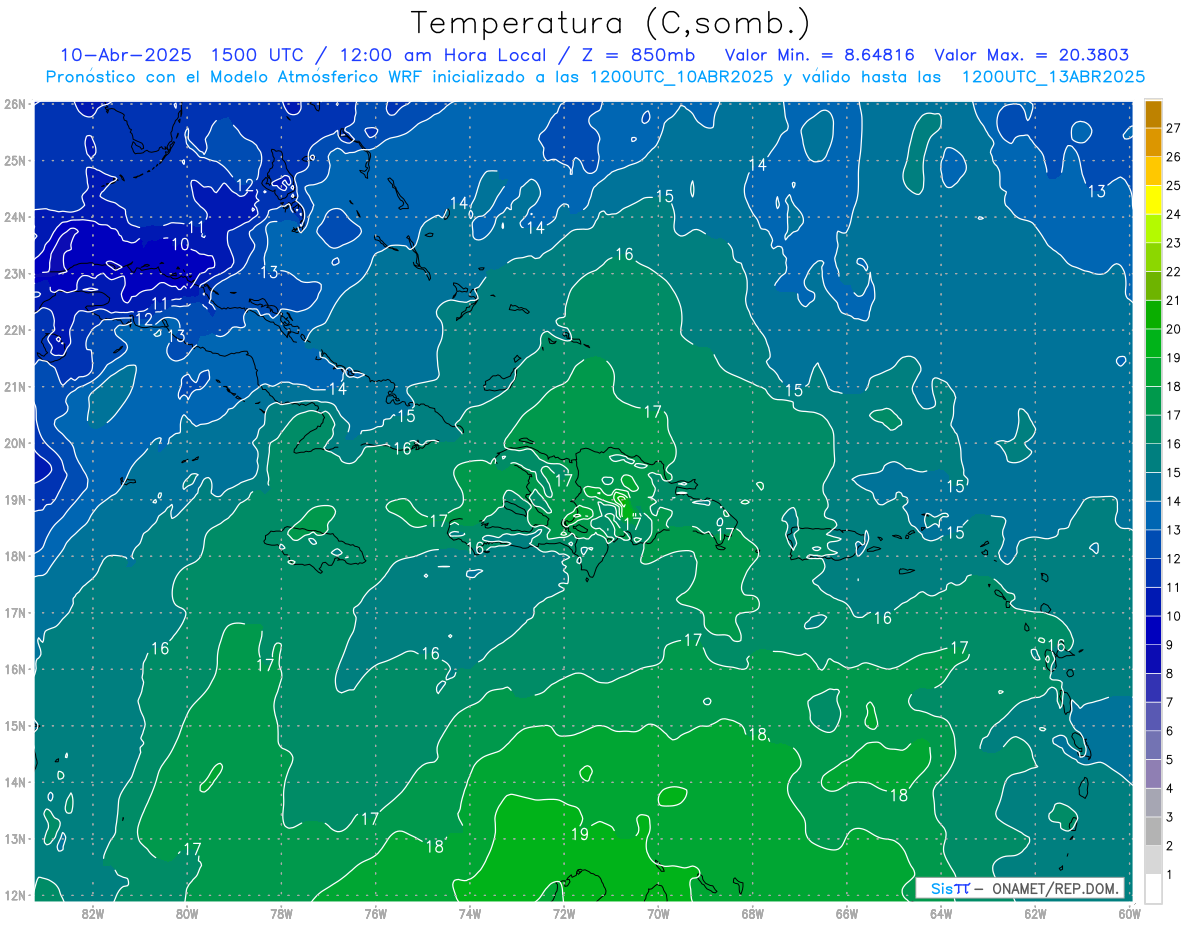Click 'Valor Max. = 20.3803' in header

1032,55
